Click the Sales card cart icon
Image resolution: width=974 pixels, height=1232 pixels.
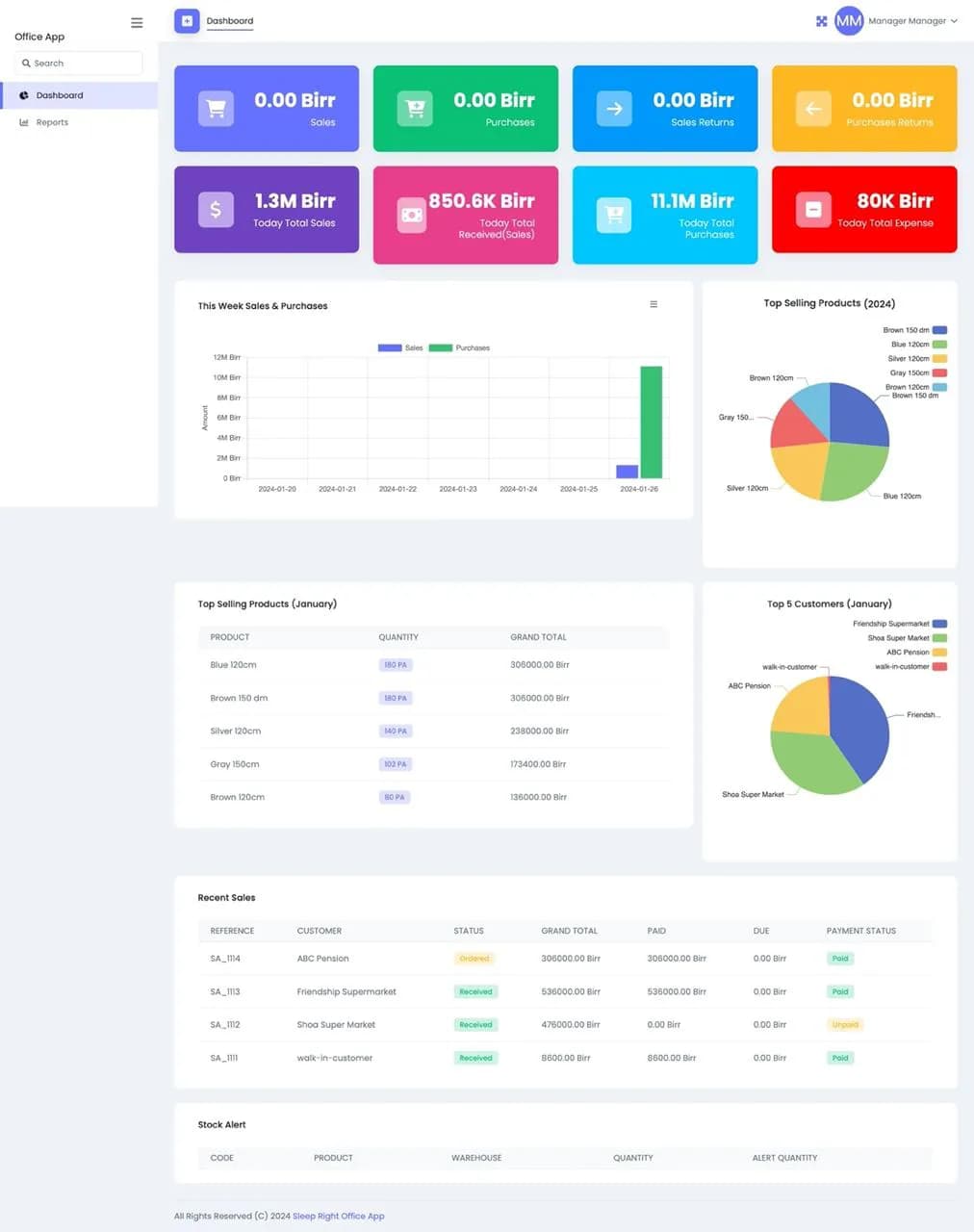[x=216, y=109]
